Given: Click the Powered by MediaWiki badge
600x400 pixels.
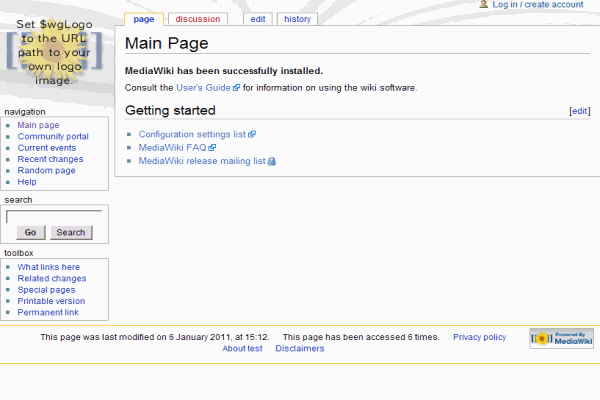Looking at the screenshot, I should [x=561, y=338].
